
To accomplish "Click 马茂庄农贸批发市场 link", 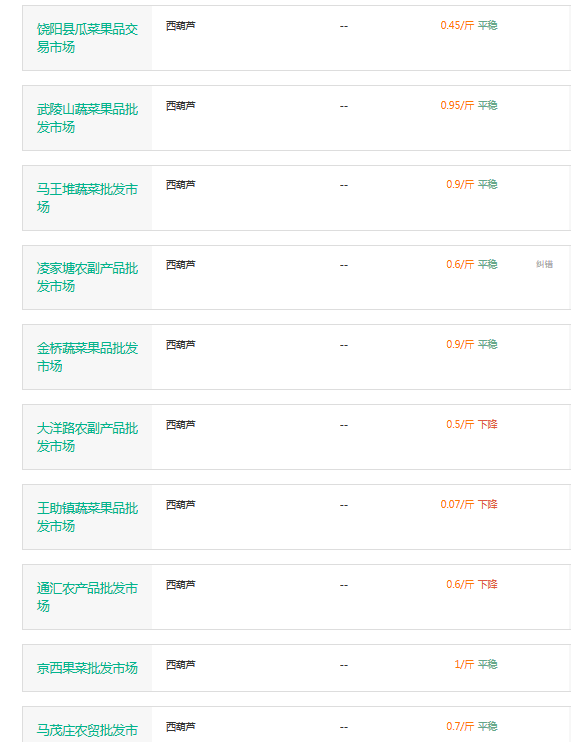I will click(88, 730).
